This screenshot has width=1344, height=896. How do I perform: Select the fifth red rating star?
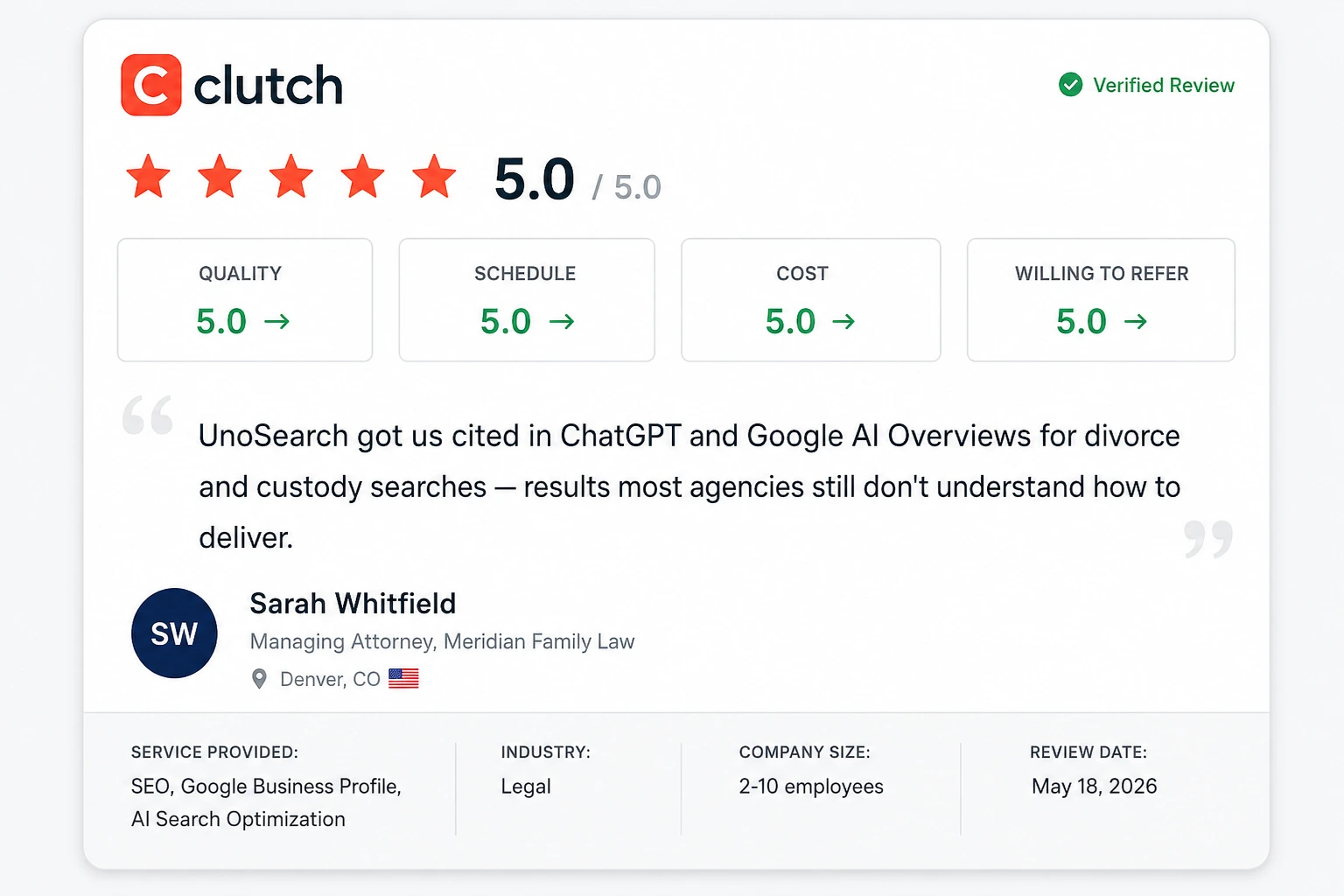[x=435, y=176]
